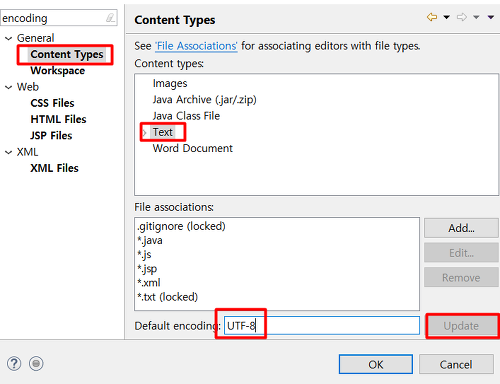The height and width of the screenshot is (384, 500).
Task: Select the Text content type
Action: click(163, 132)
